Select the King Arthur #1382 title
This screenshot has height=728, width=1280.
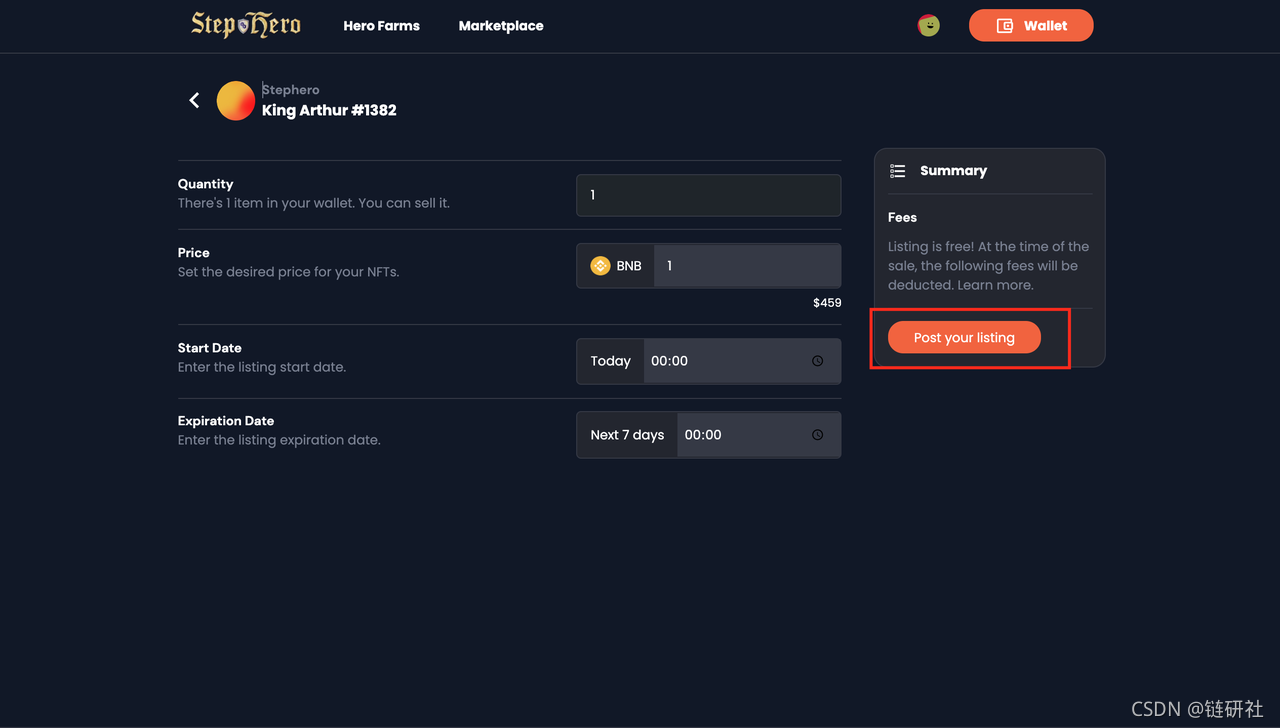click(329, 110)
